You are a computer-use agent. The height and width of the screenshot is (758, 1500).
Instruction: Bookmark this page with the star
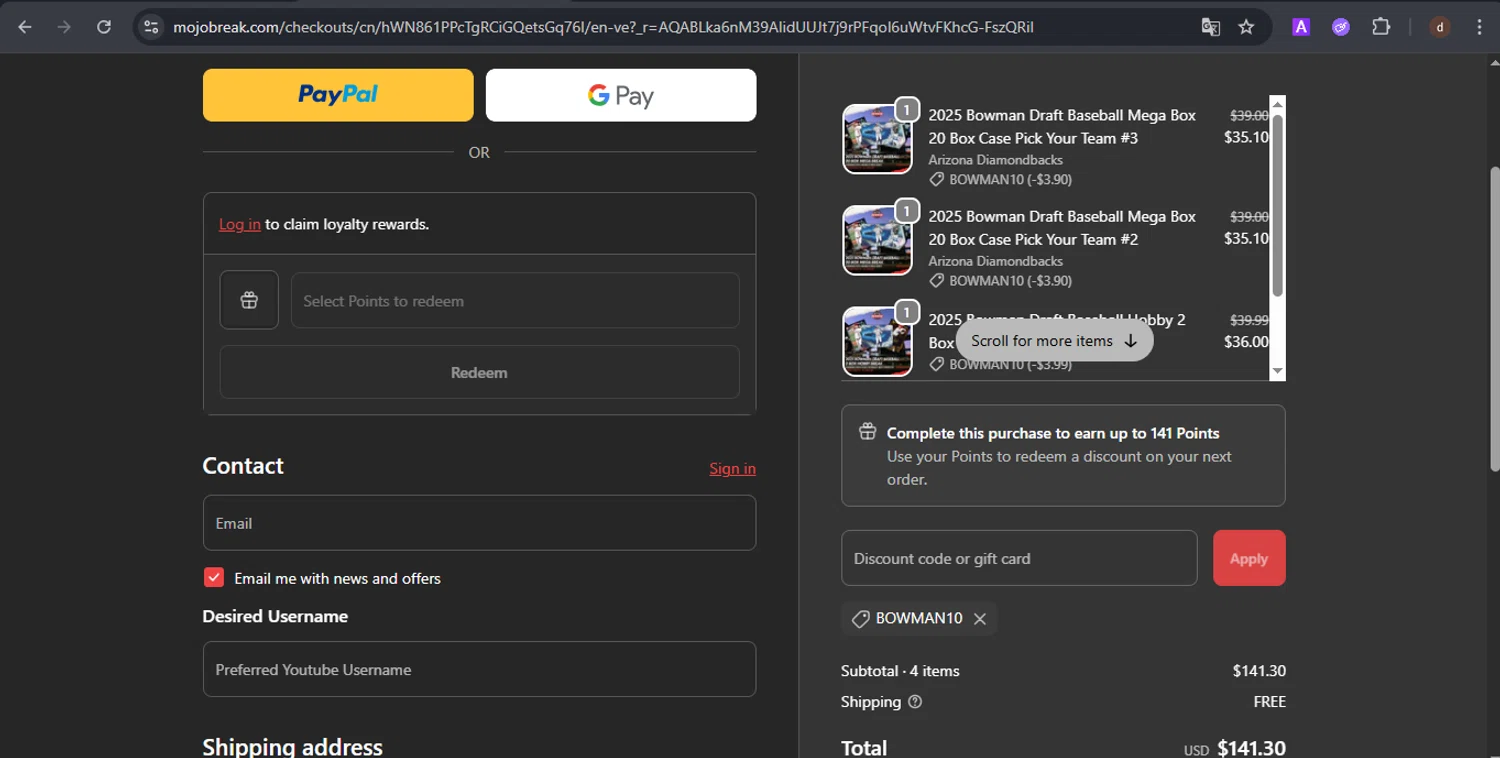pyautogui.click(x=1246, y=27)
